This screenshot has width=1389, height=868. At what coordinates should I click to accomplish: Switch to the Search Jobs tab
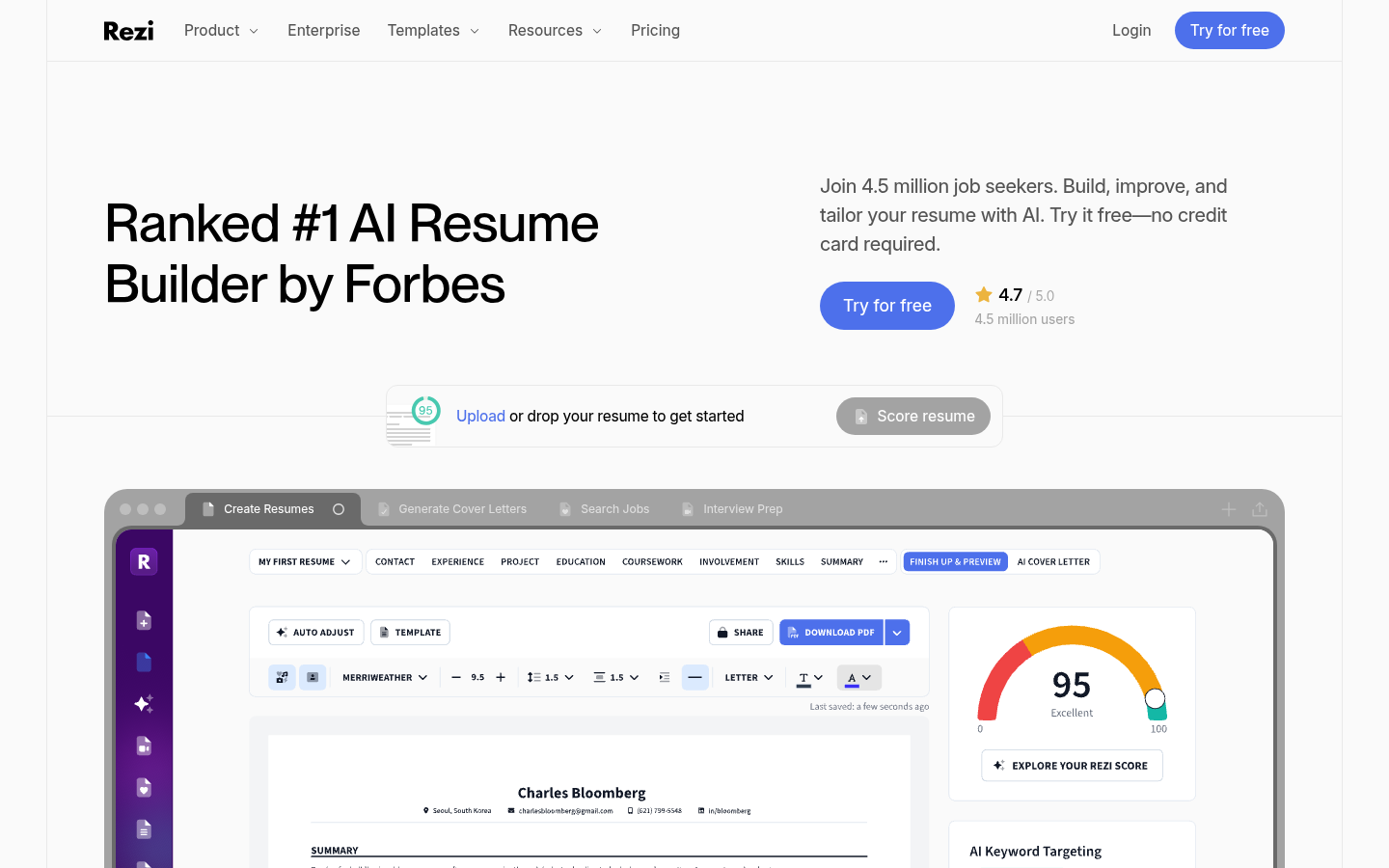click(x=605, y=509)
